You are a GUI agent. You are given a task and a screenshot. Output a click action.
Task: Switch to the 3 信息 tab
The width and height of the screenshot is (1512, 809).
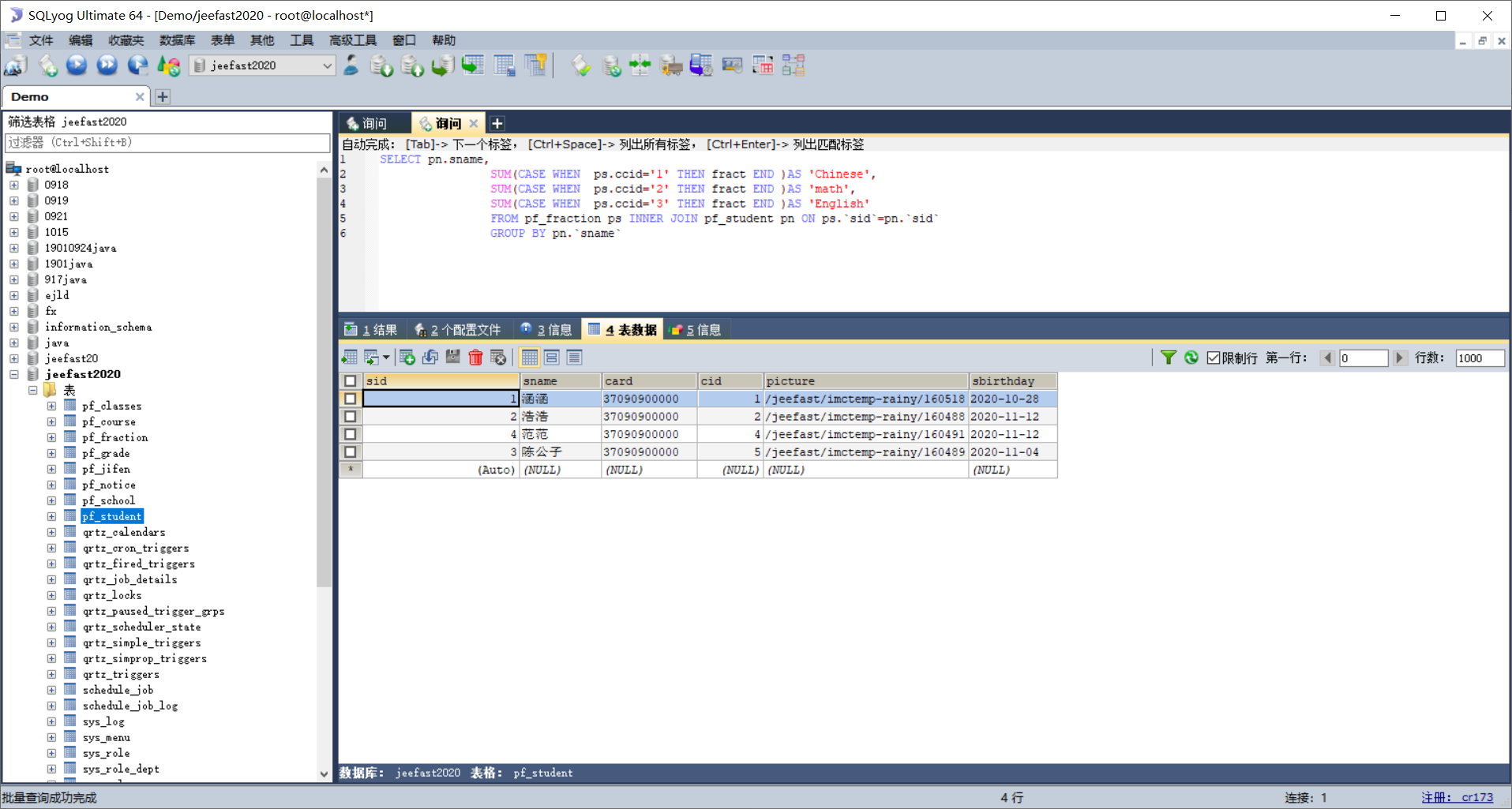pos(546,330)
